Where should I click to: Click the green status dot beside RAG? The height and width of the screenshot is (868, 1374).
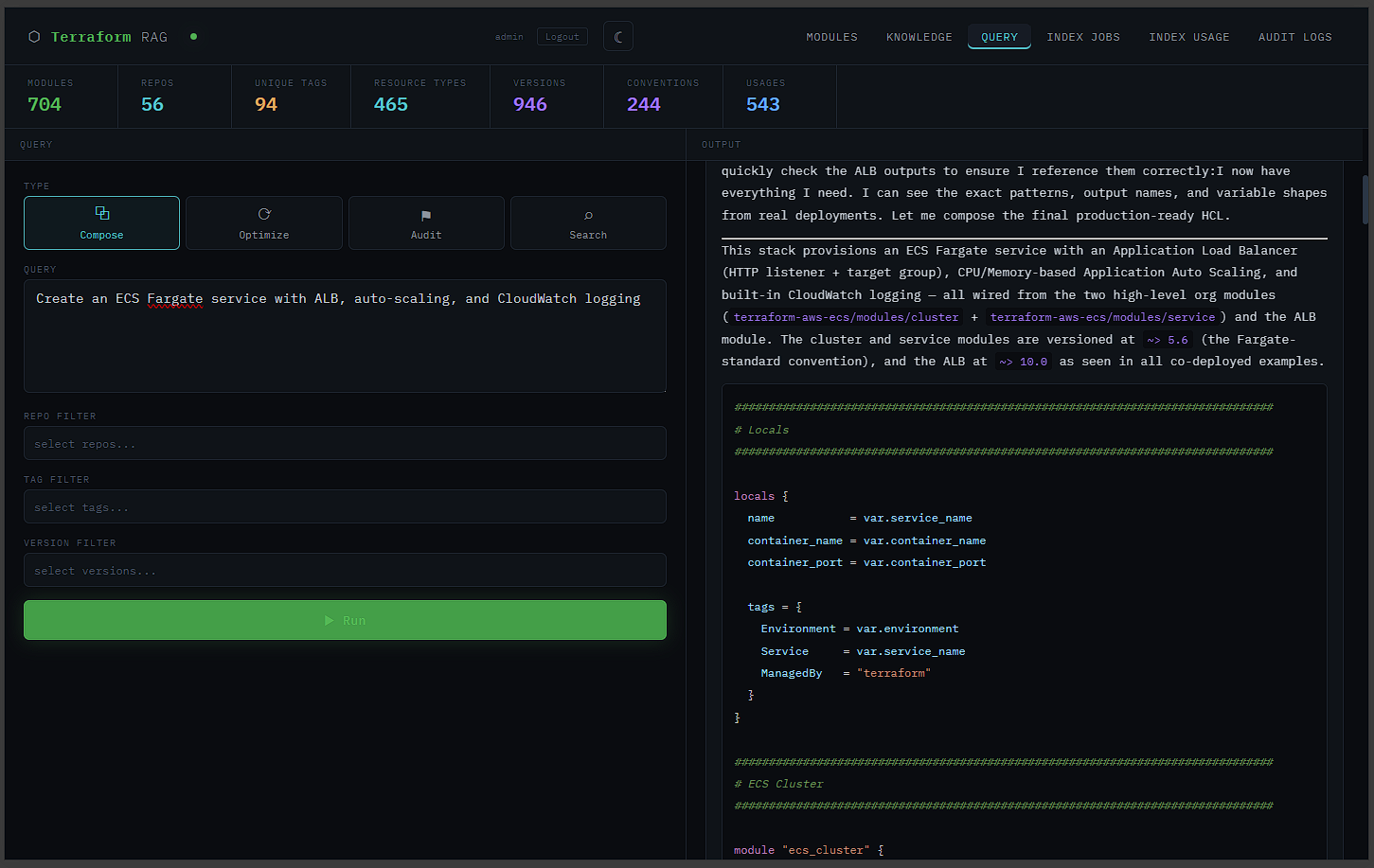[193, 37]
